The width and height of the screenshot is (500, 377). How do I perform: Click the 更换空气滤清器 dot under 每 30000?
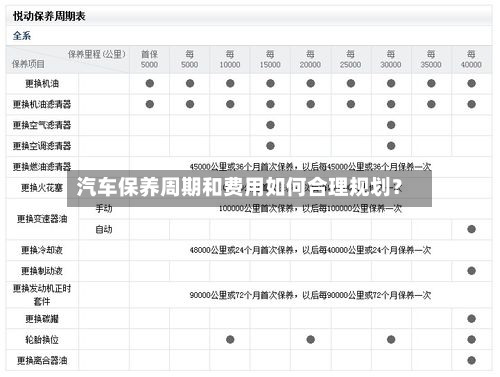391,125
